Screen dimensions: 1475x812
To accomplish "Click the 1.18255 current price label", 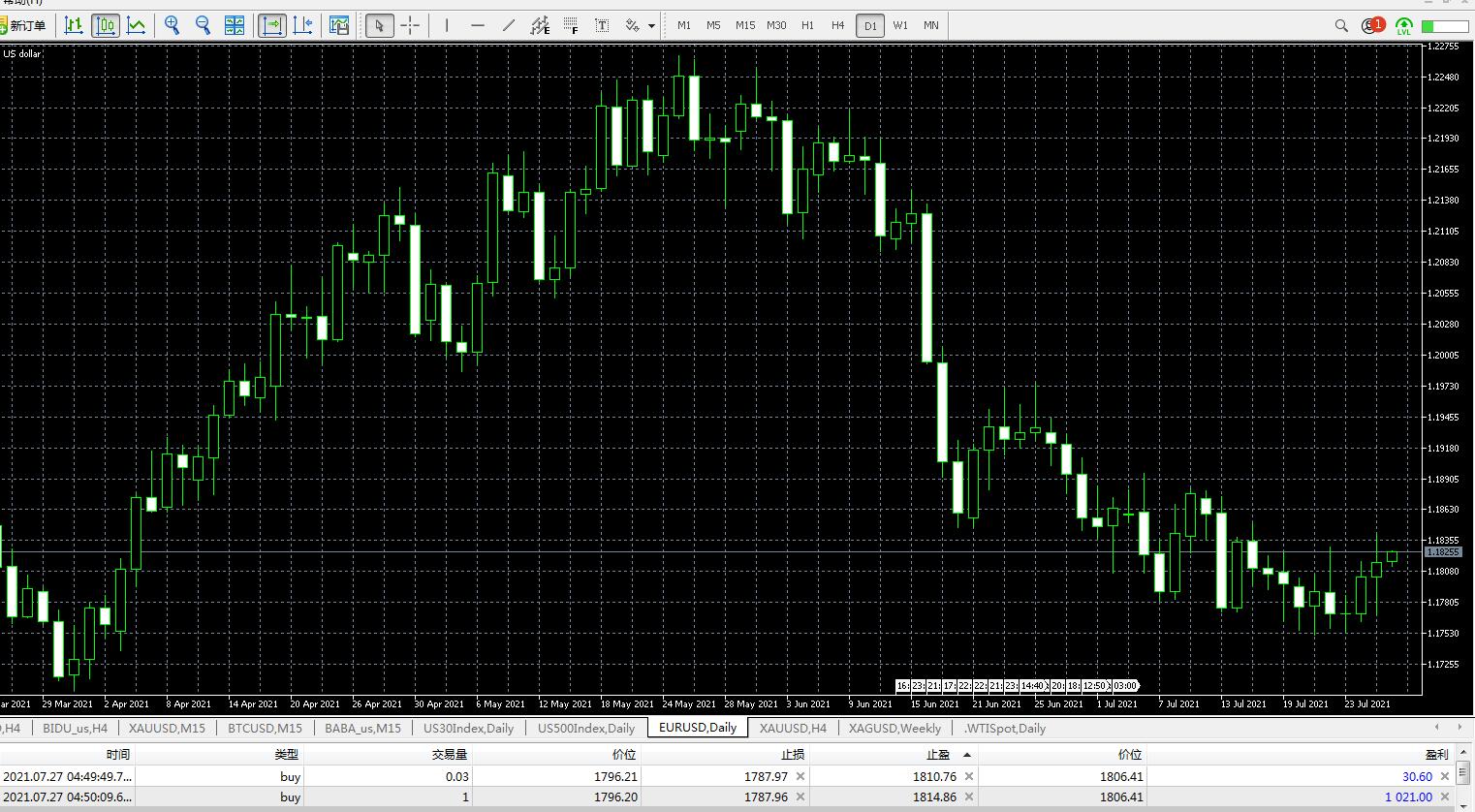I will [1443, 552].
